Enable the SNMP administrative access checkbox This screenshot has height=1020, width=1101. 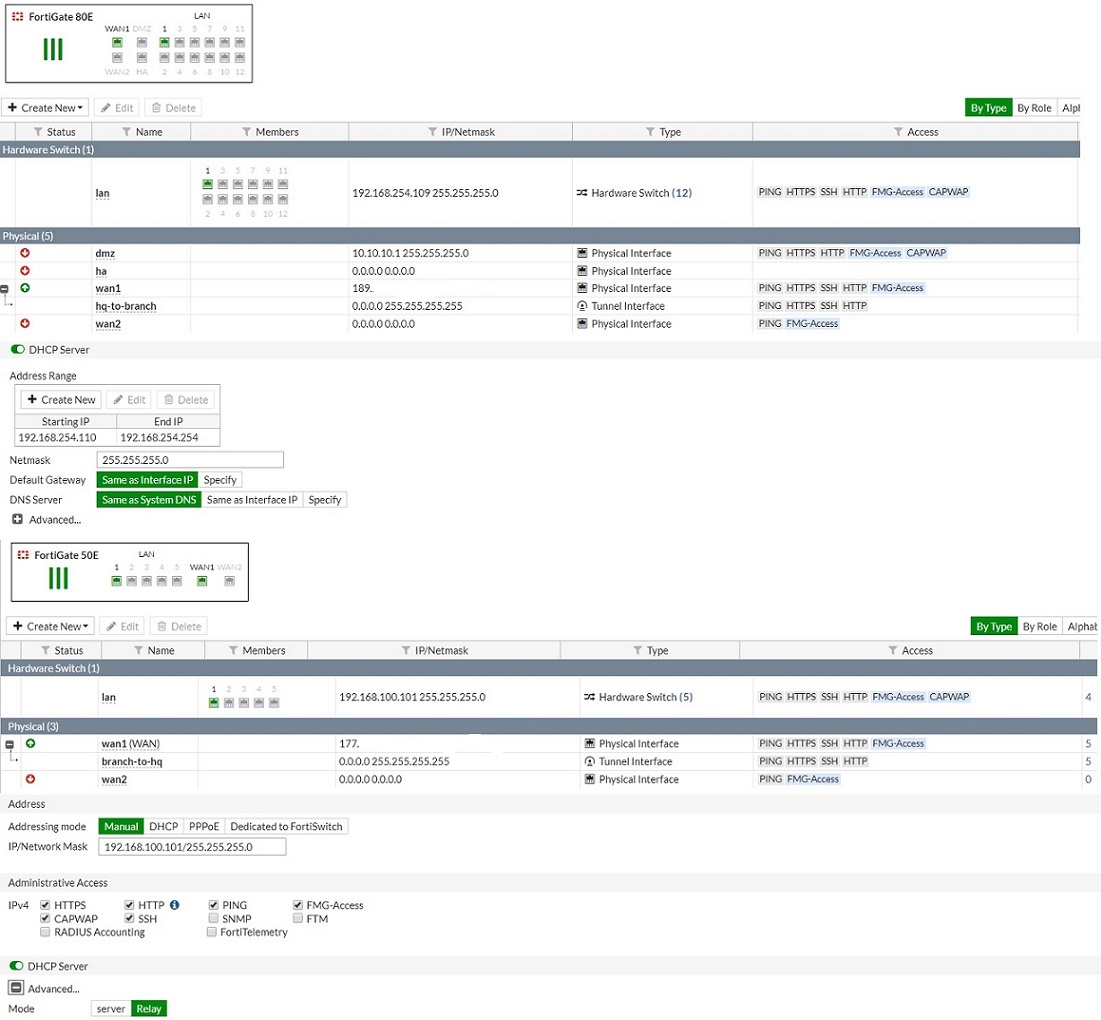[213, 918]
